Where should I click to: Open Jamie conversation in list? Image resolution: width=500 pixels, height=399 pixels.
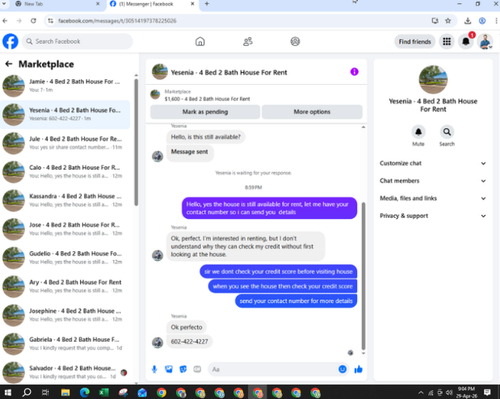point(65,86)
